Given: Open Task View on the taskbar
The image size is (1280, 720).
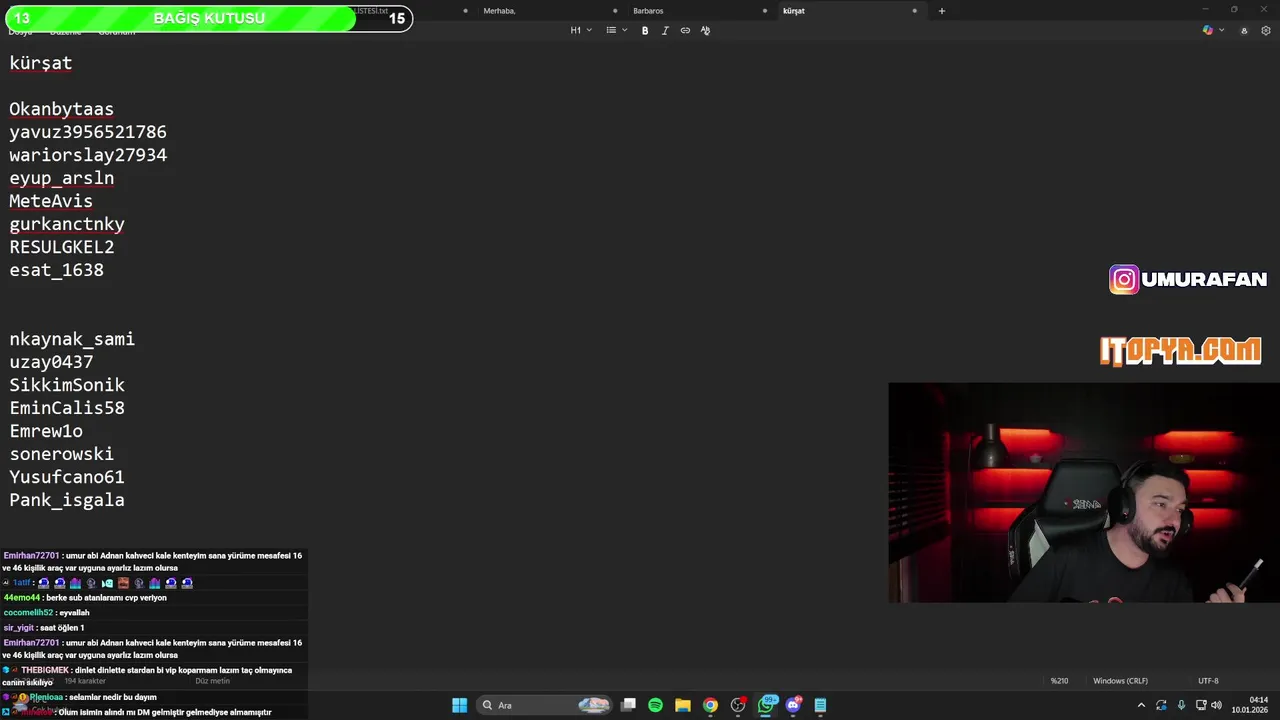Looking at the screenshot, I should [628, 705].
